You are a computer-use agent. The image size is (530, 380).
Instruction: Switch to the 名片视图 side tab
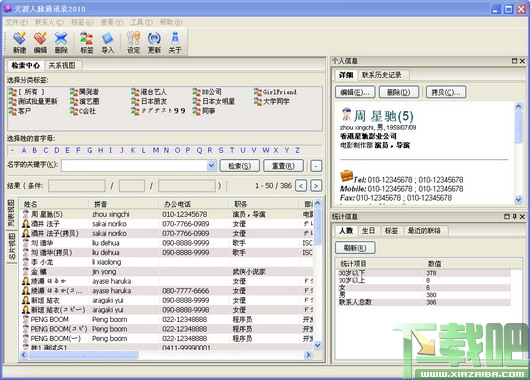tap(12, 247)
